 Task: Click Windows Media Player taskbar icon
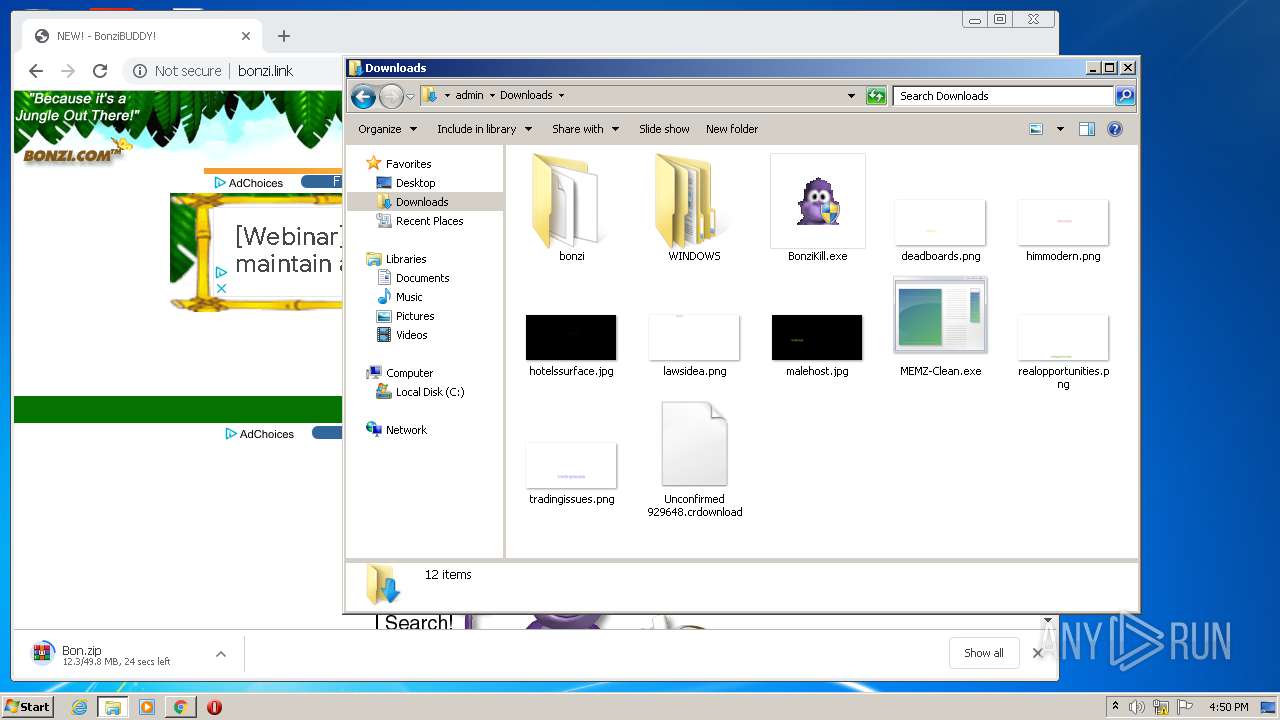[x=147, y=707]
